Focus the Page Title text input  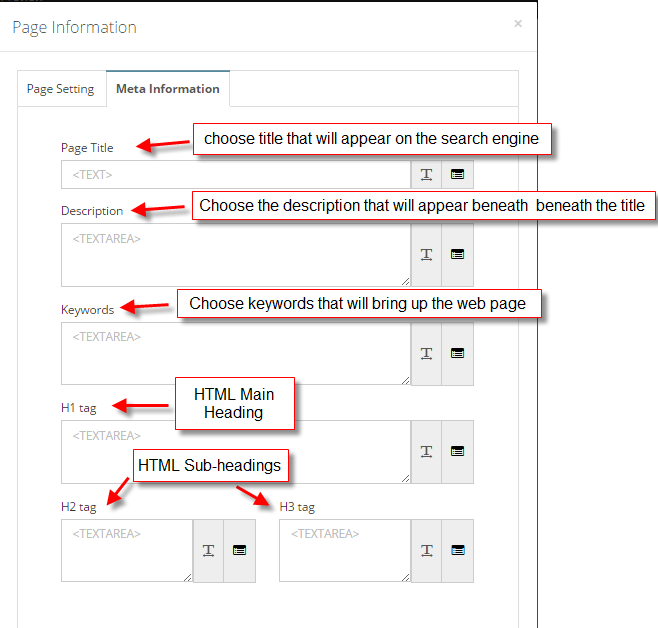pos(236,175)
